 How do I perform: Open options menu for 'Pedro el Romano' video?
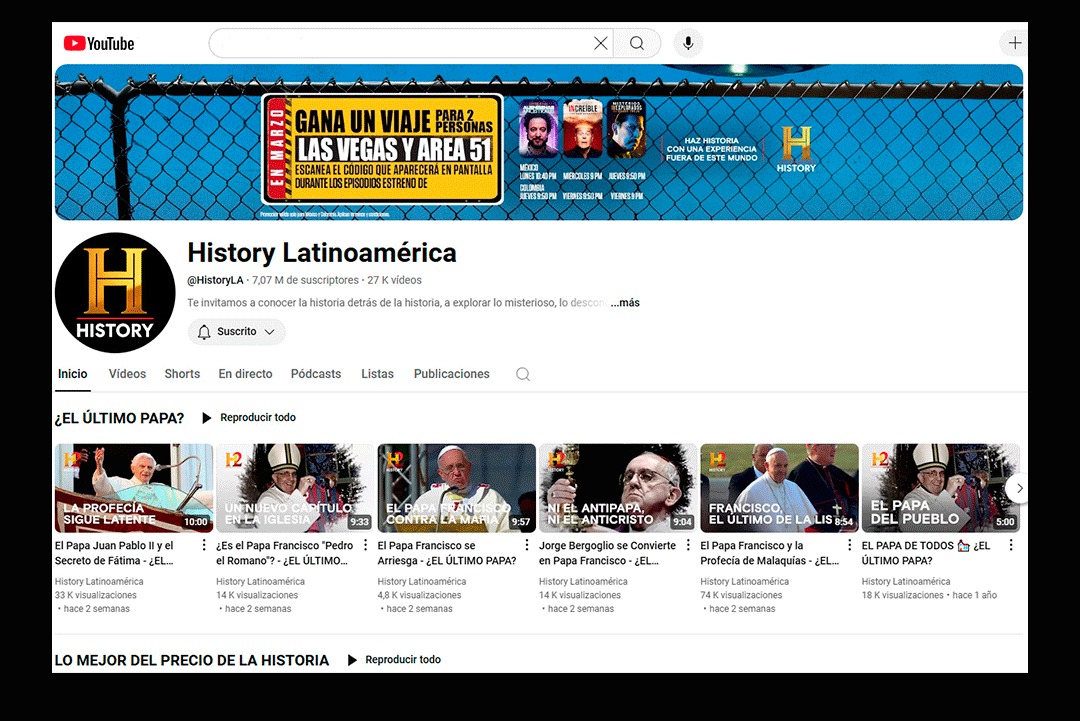(365, 545)
